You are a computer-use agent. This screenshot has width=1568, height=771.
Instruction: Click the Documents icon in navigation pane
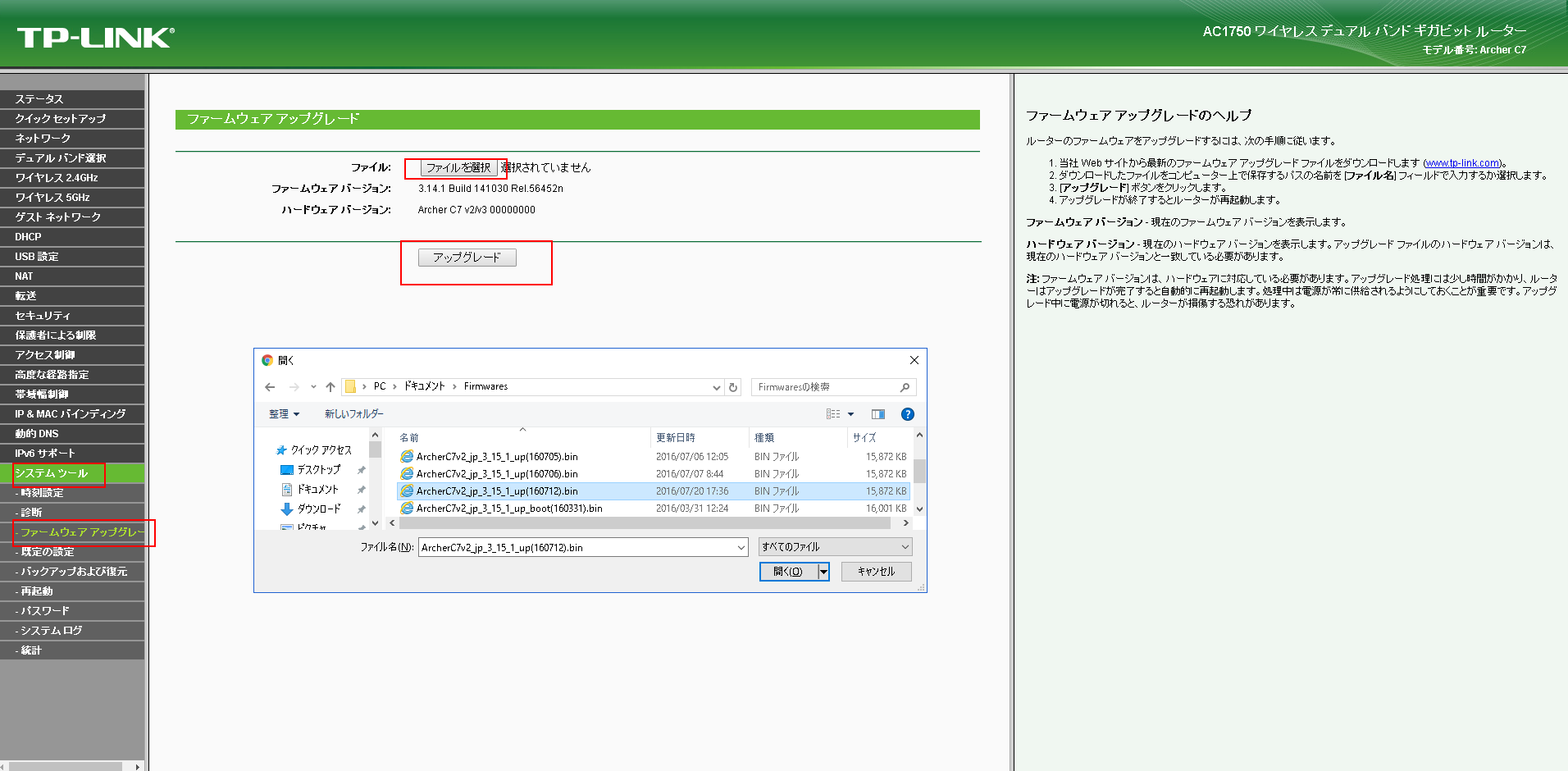(x=287, y=490)
